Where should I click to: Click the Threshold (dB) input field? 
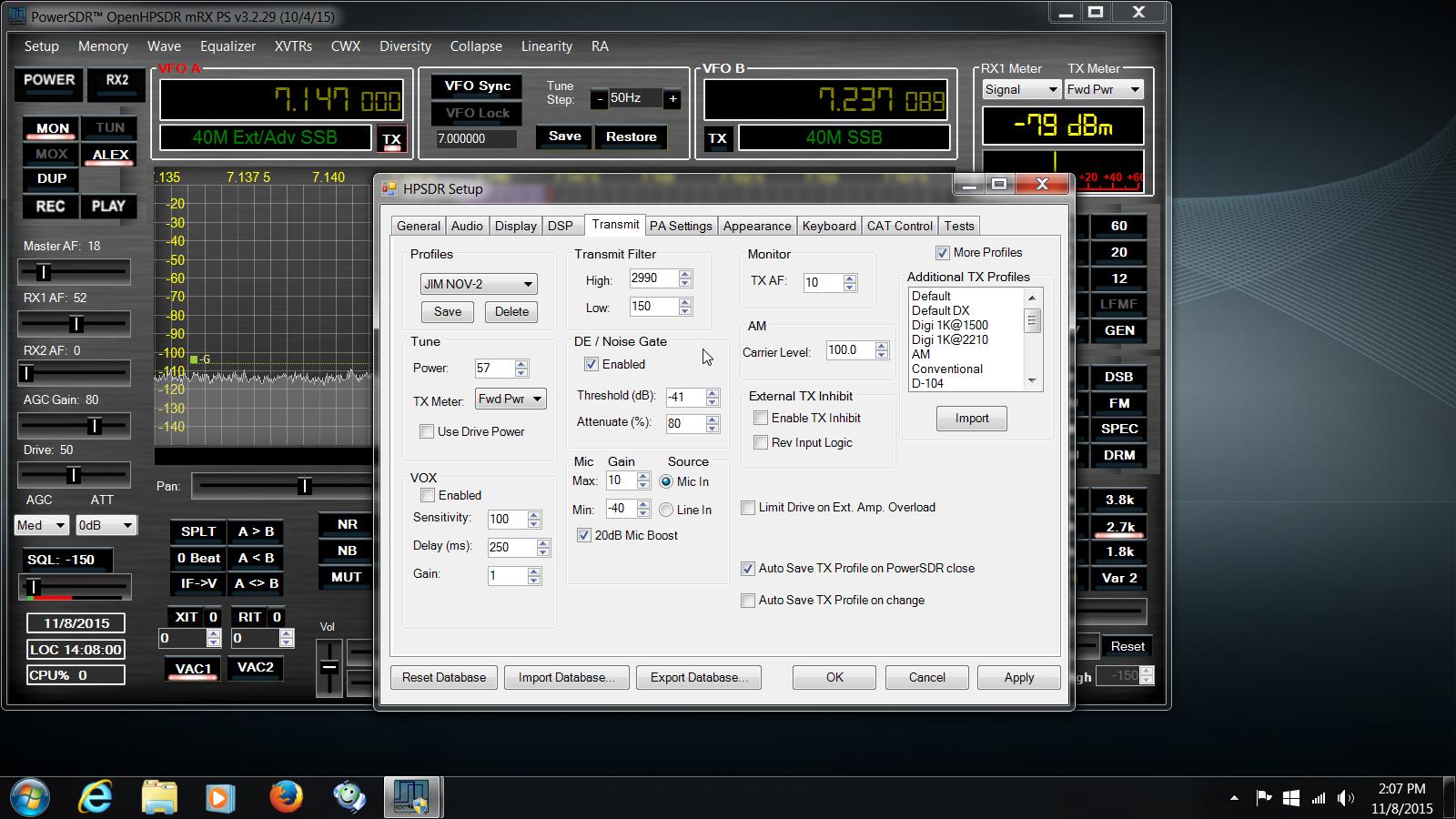tap(684, 397)
